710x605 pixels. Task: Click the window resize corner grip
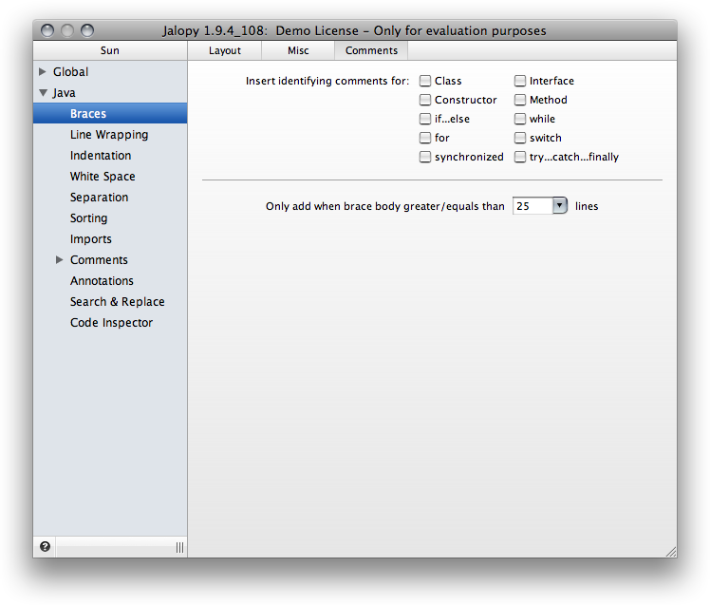pyautogui.click(x=671, y=552)
